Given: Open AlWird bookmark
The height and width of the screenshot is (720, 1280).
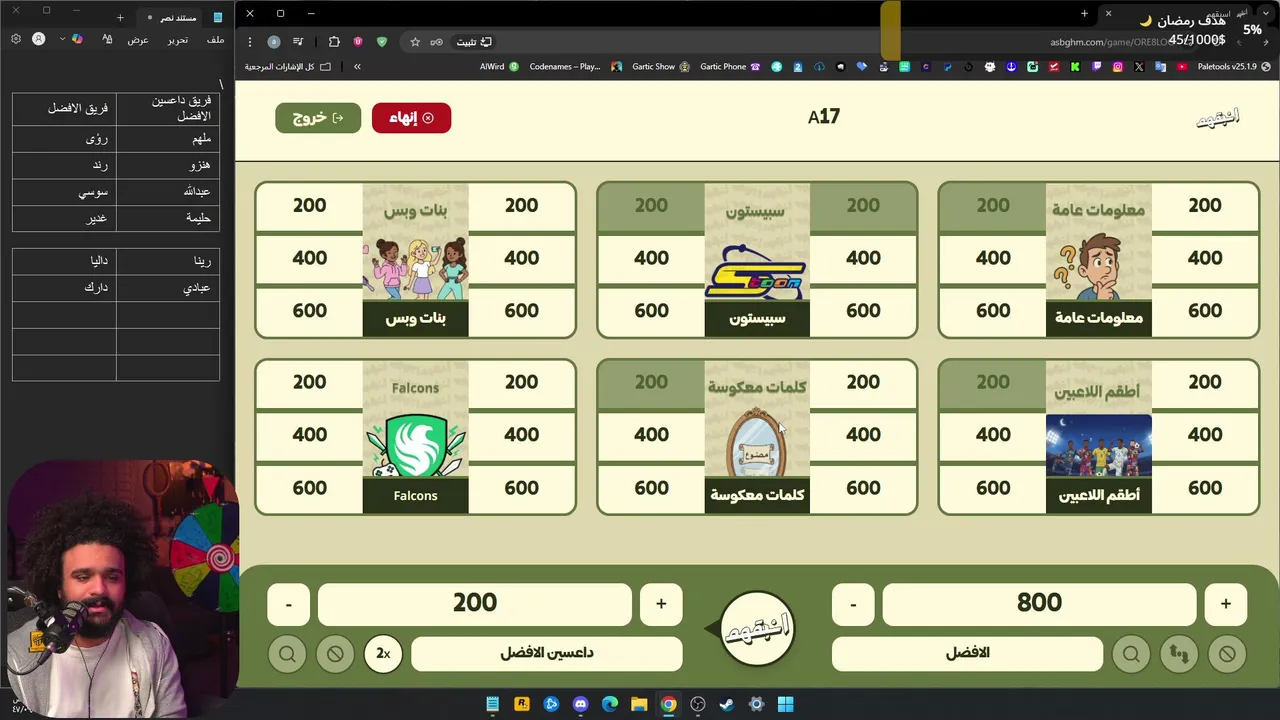Looking at the screenshot, I should tap(499, 67).
